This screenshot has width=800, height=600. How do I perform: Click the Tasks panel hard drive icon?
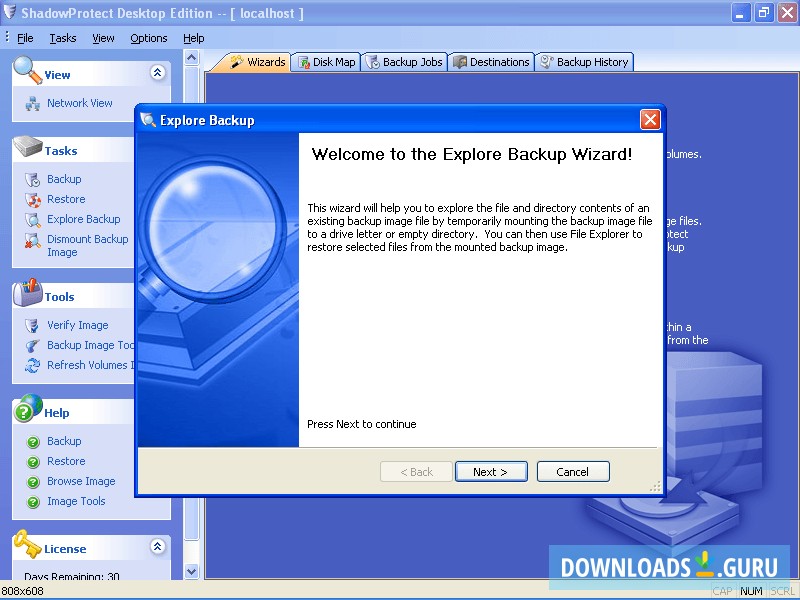pyautogui.click(x=28, y=146)
